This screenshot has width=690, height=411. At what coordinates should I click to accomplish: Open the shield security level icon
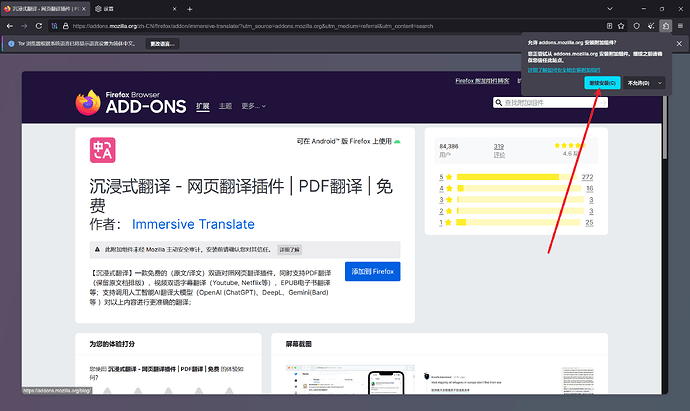coord(636,26)
